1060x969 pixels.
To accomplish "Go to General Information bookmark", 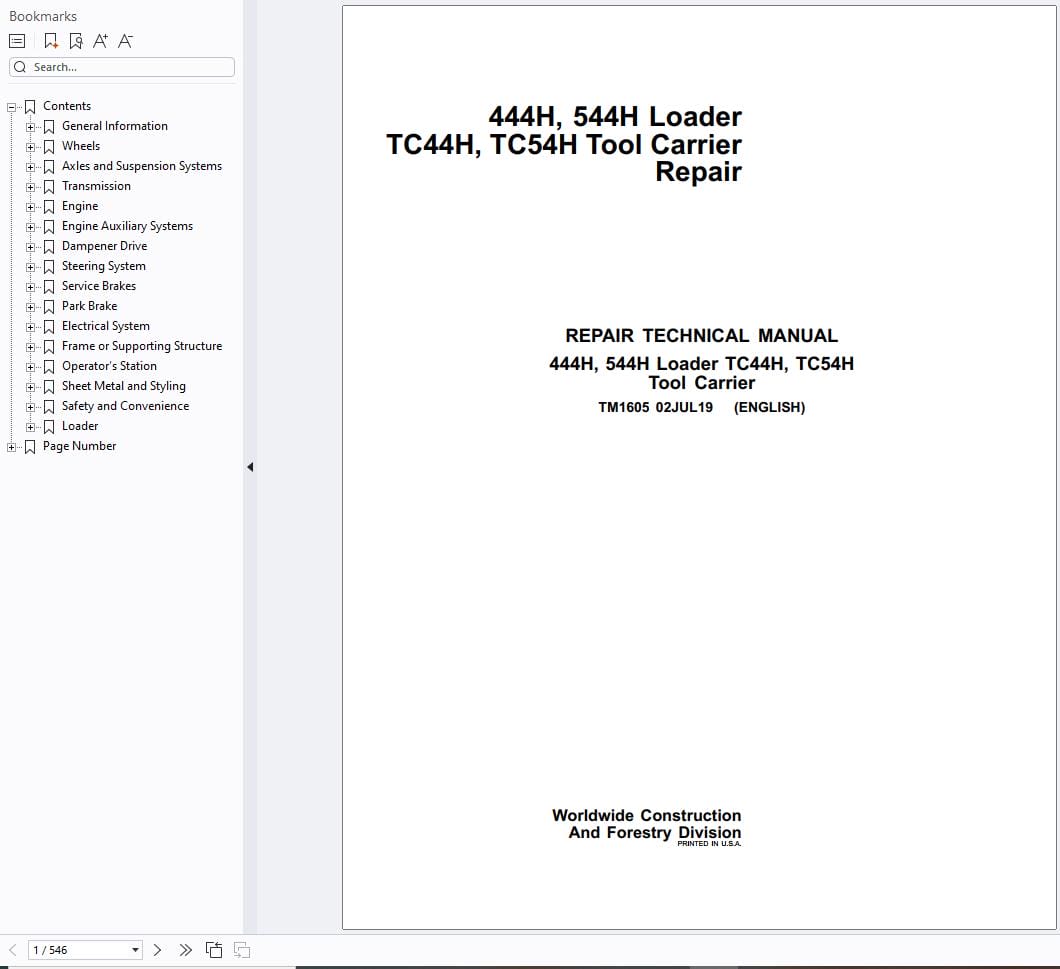I will click(115, 126).
